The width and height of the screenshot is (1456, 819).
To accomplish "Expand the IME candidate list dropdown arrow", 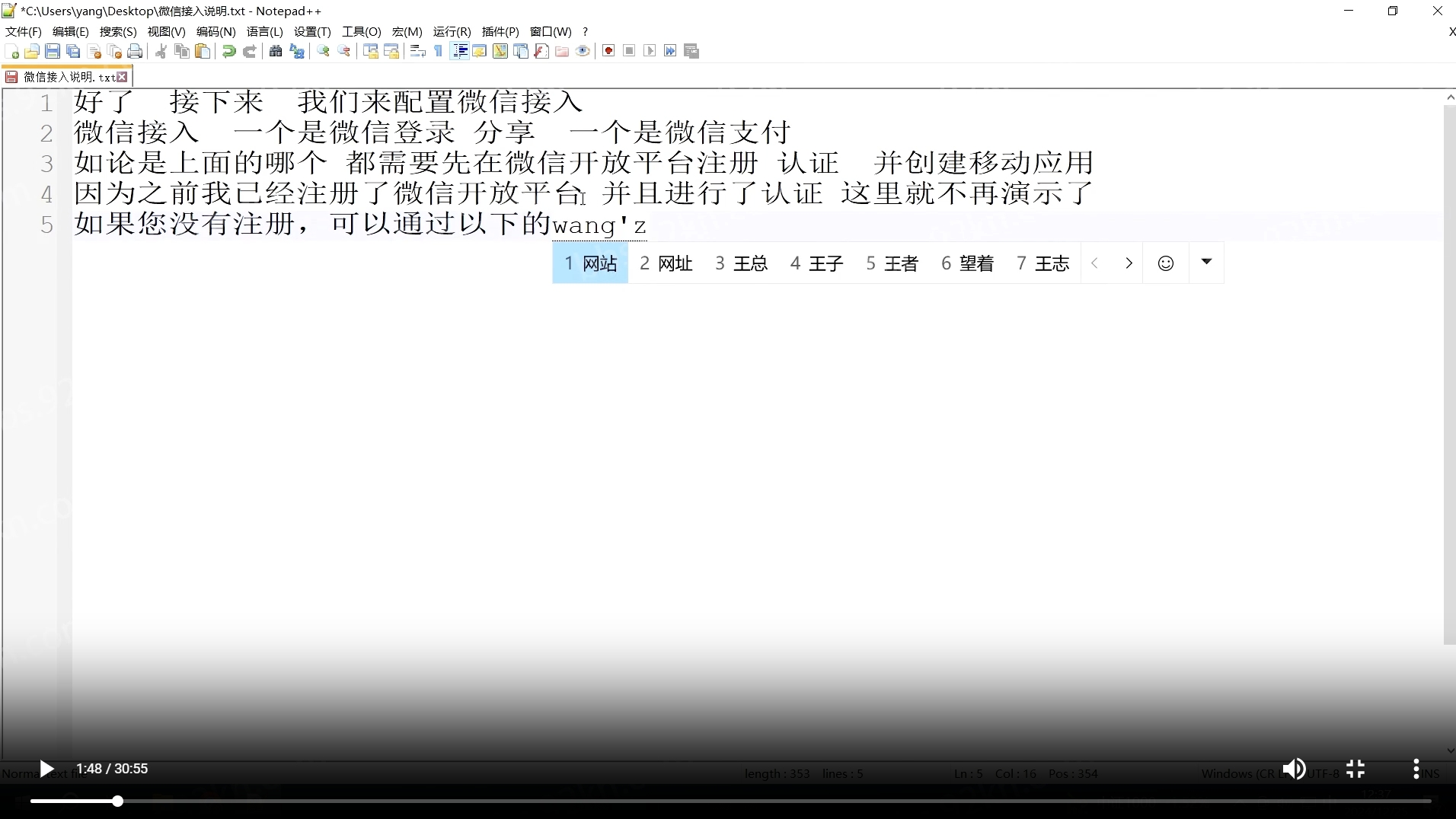I will coord(1206,262).
